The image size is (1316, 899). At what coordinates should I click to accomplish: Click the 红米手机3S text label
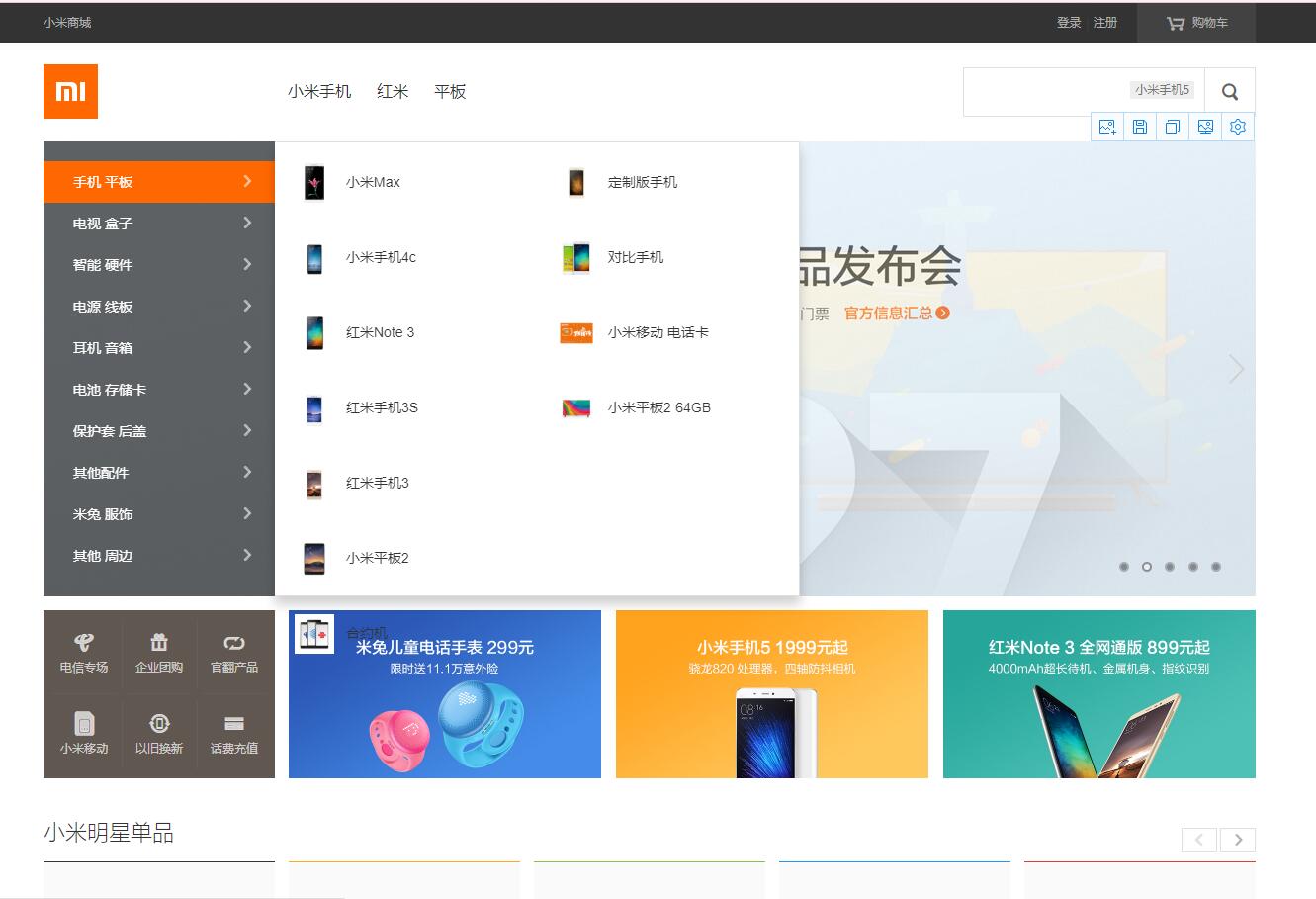click(382, 407)
